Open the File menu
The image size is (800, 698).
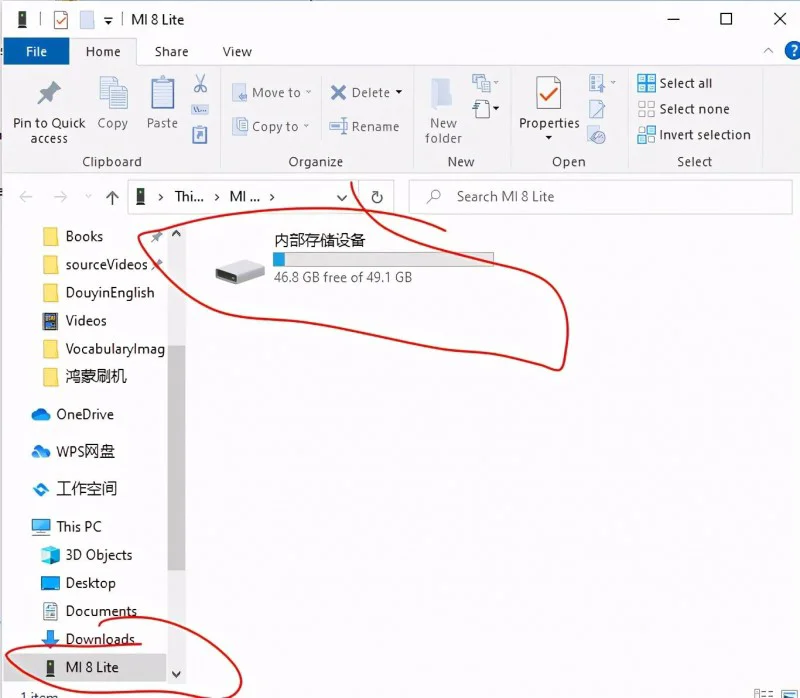(x=36, y=52)
